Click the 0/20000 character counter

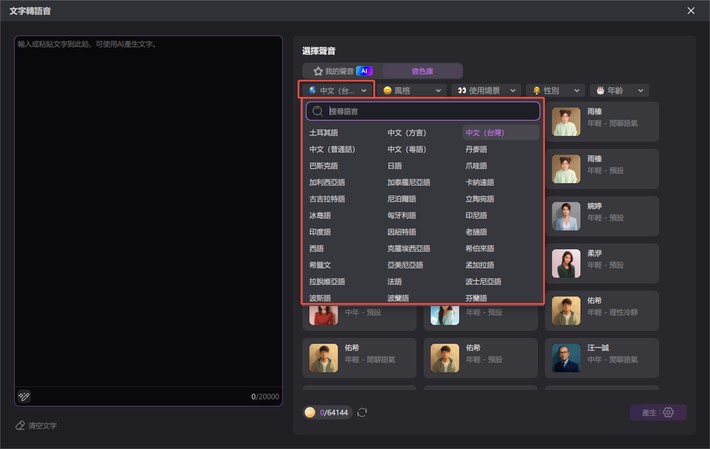click(x=265, y=396)
